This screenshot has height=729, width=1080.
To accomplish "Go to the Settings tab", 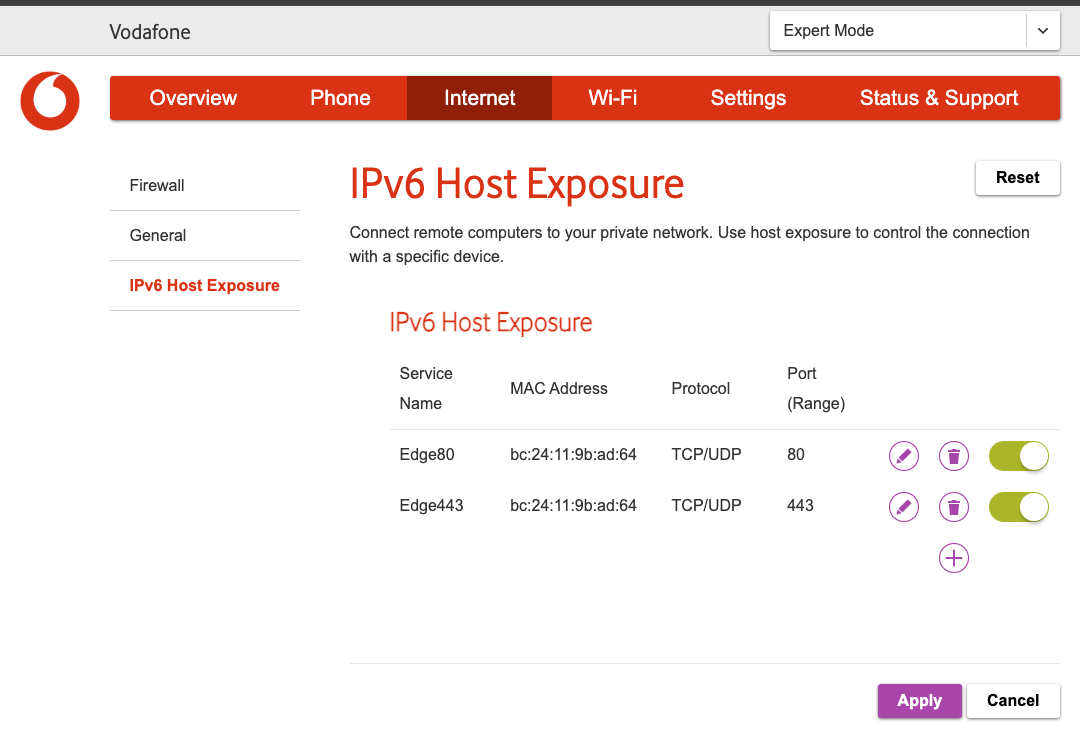I will 747,97.
